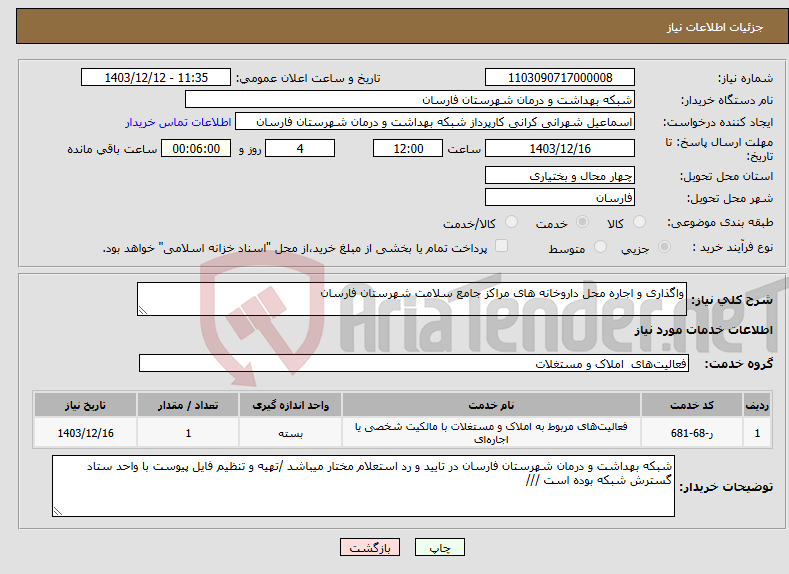Screen dimensions: 789x574
Task: Click the deadline time field 12:00
Action: [408, 148]
